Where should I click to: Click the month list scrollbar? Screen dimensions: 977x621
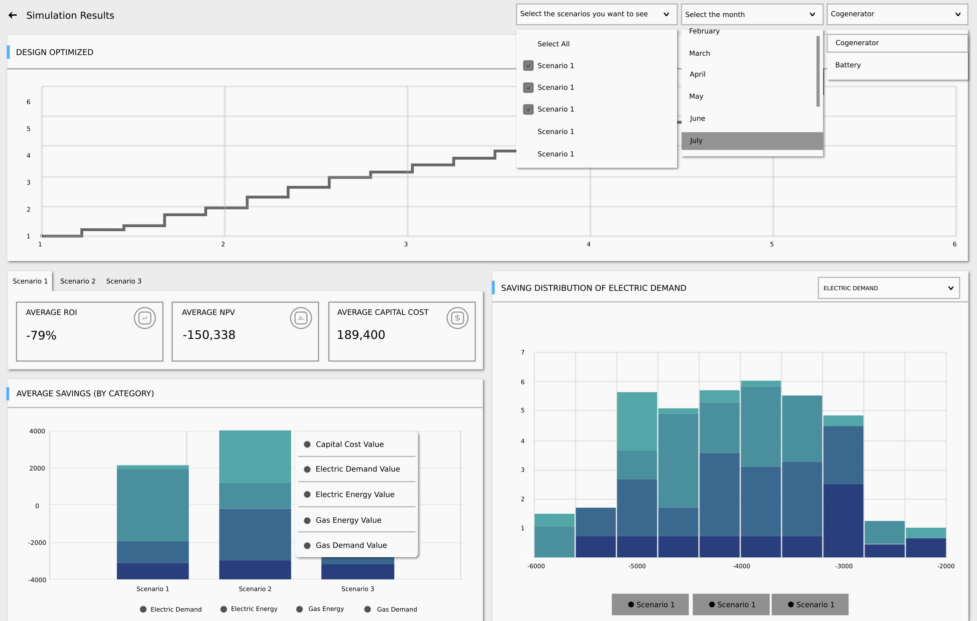coord(819,70)
